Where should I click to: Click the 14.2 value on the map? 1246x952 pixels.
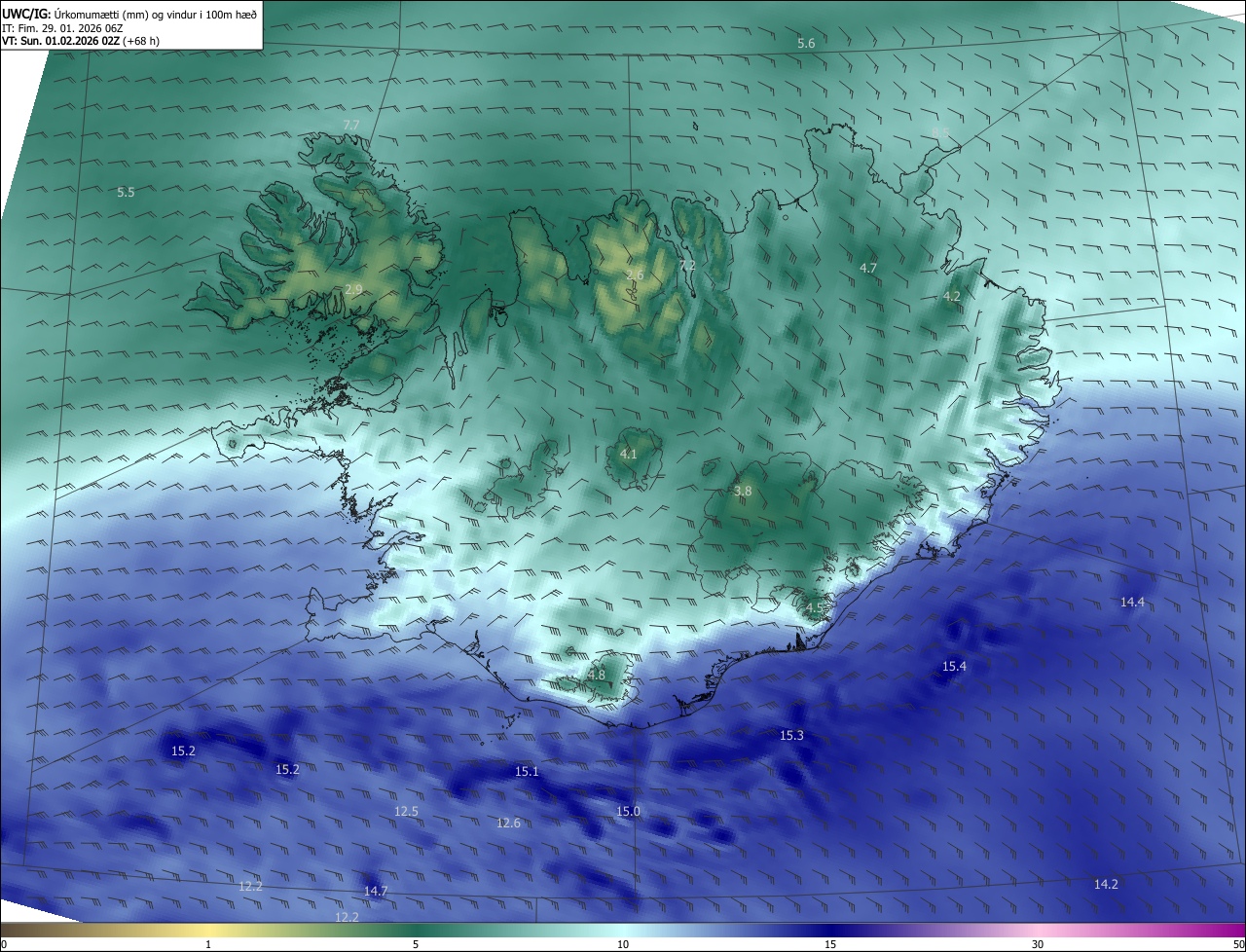pyautogui.click(x=1106, y=884)
